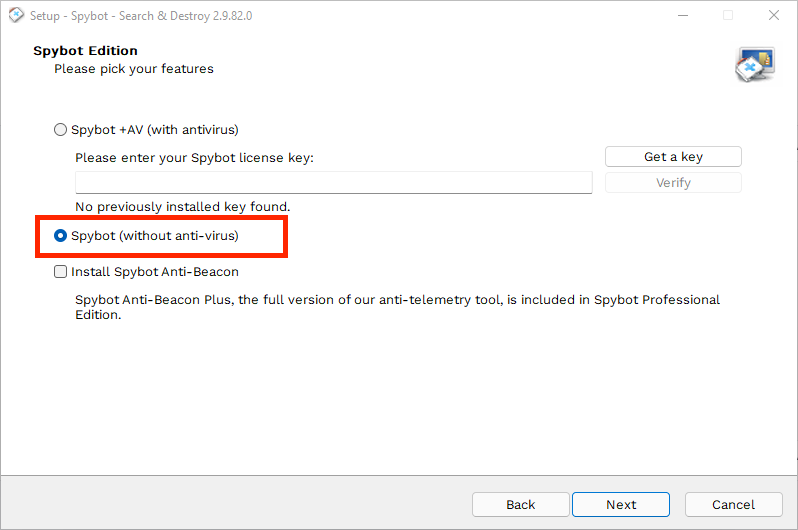
Task: Minimize the Setup window
Action: [682, 16]
